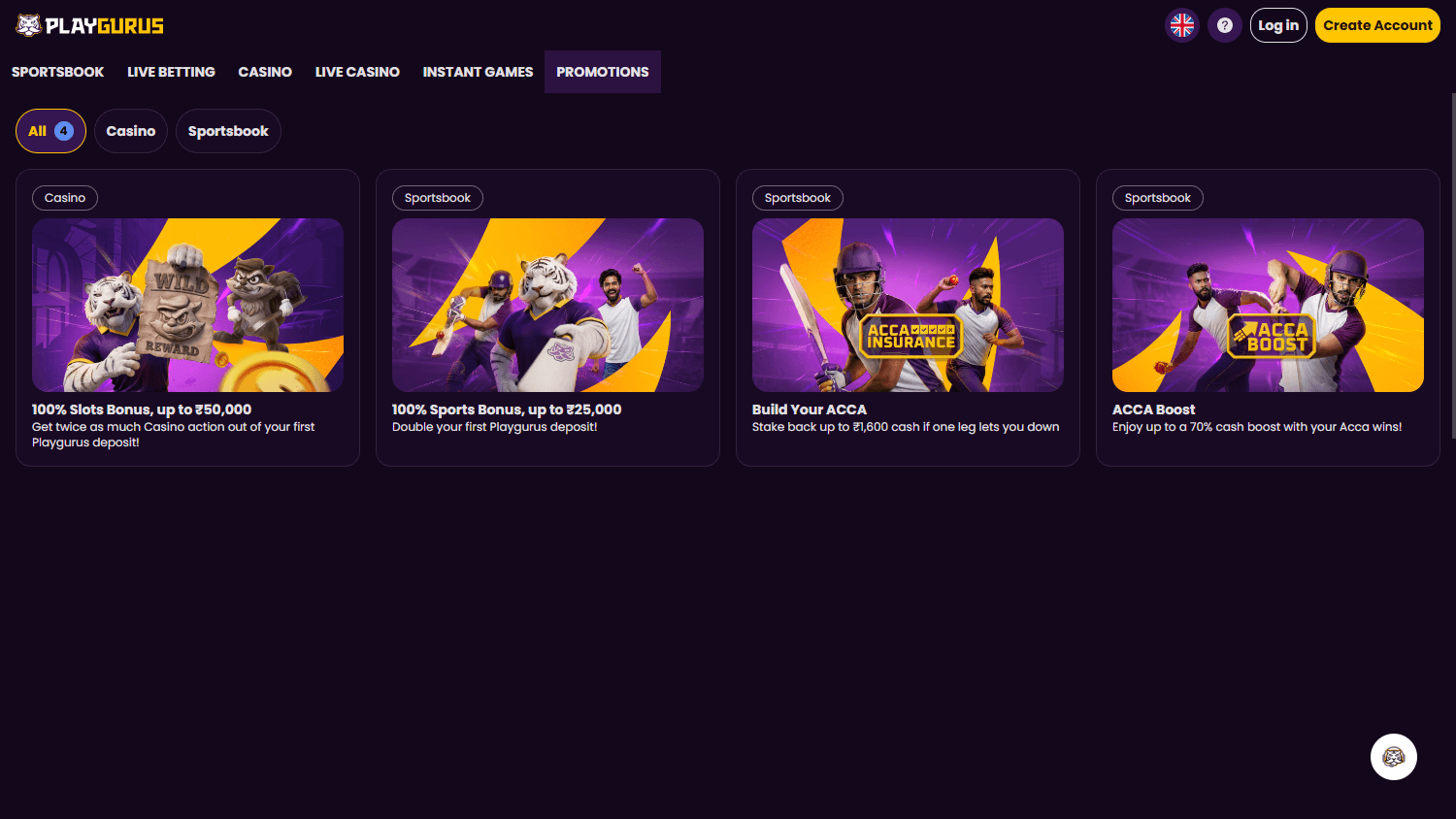
Task: Click the Build Your ACCA title
Action: 810,409
